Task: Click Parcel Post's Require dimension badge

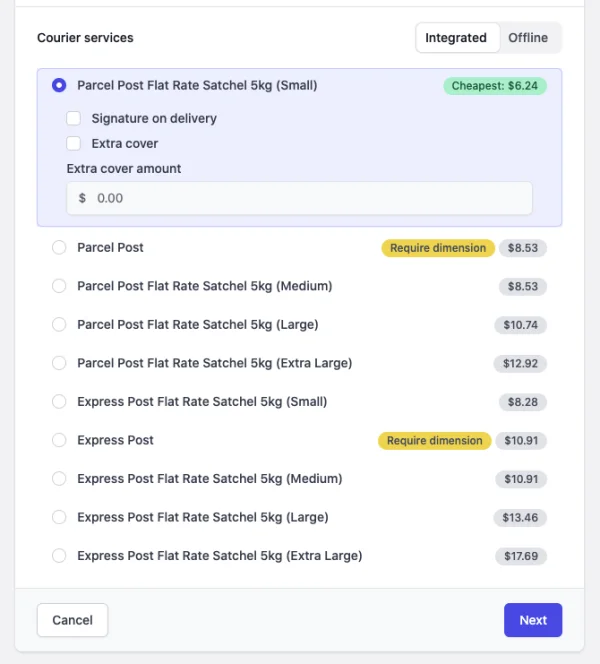Action: pyautogui.click(x=438, y=248)
